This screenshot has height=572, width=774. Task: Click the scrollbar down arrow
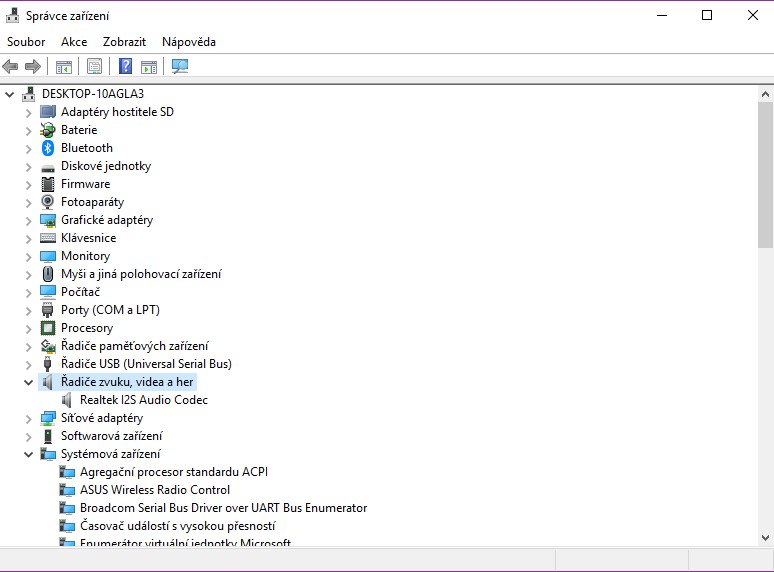point(765,538)
